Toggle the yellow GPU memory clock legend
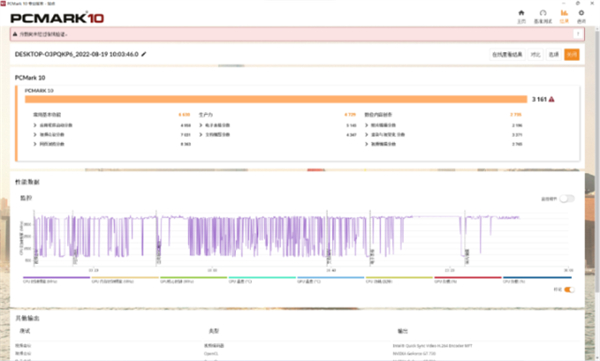 point(125,280)
